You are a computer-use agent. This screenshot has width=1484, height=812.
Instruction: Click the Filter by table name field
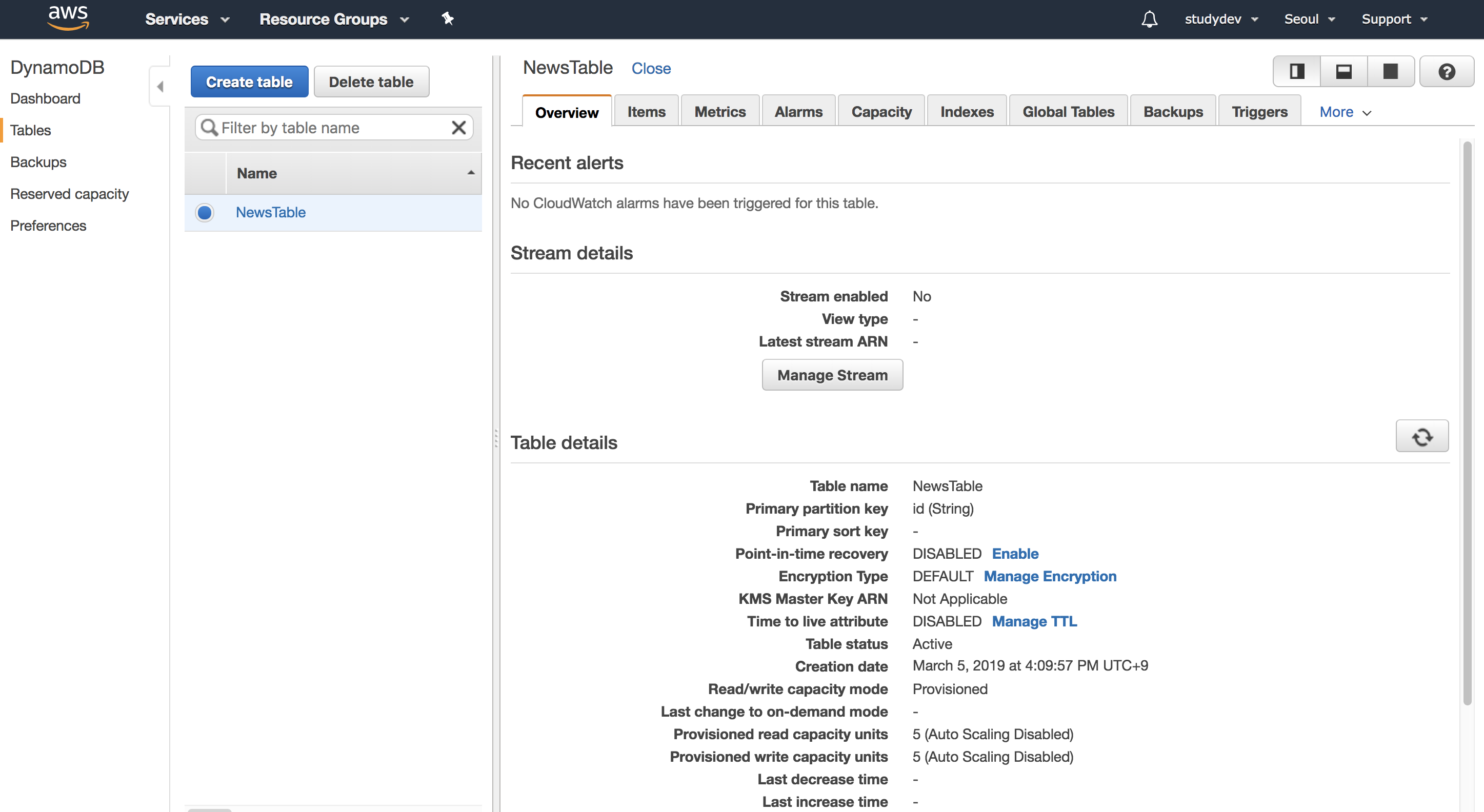[333, 127]
